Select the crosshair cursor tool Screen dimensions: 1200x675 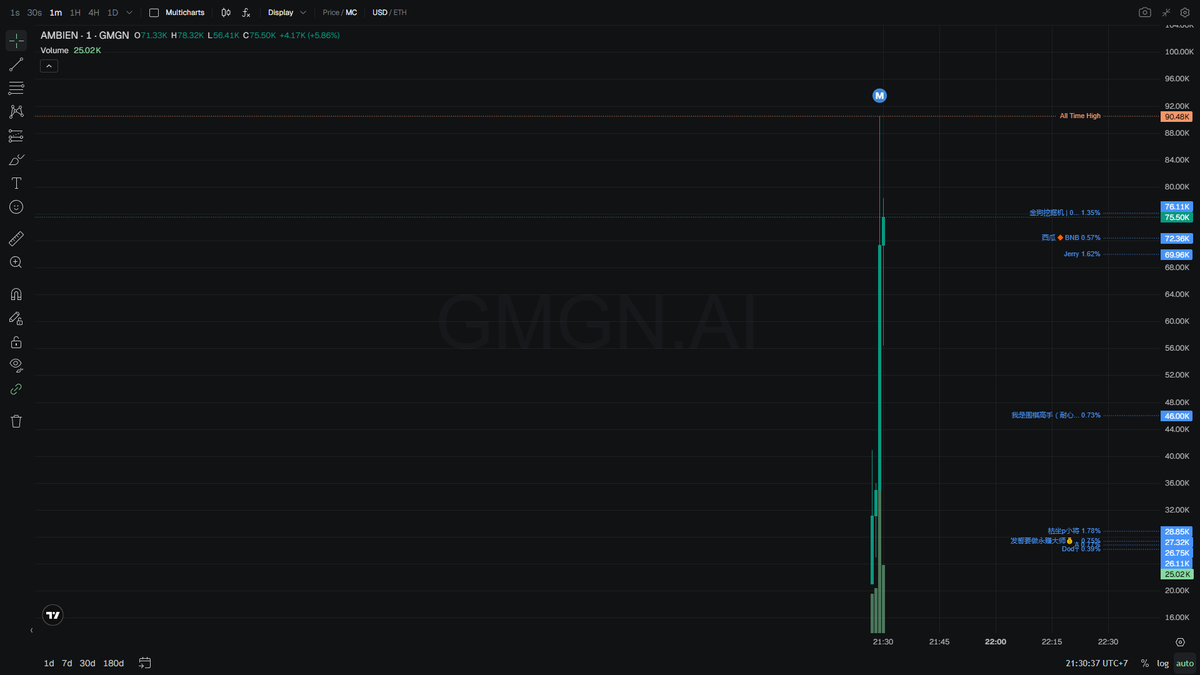pos(16,40)
